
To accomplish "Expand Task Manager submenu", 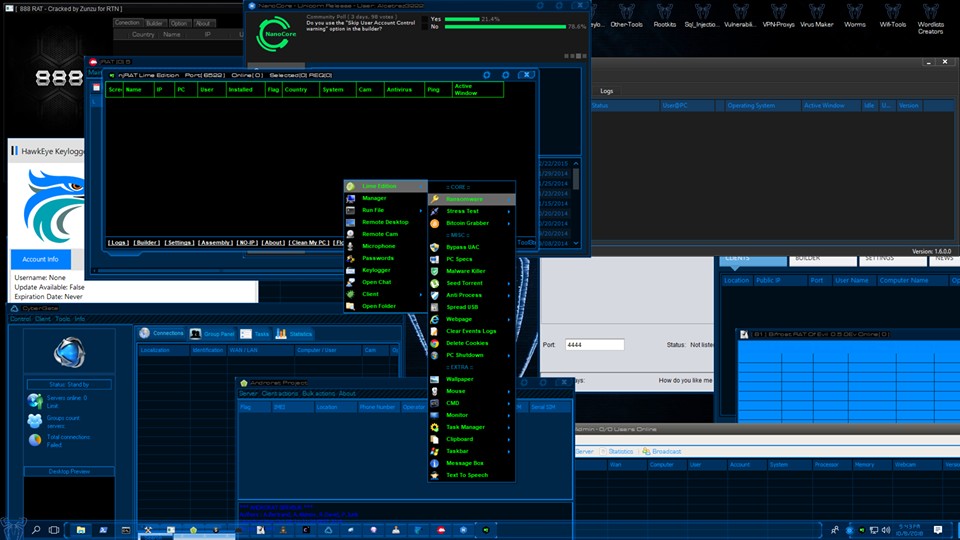I will click(x=509, y=427).
